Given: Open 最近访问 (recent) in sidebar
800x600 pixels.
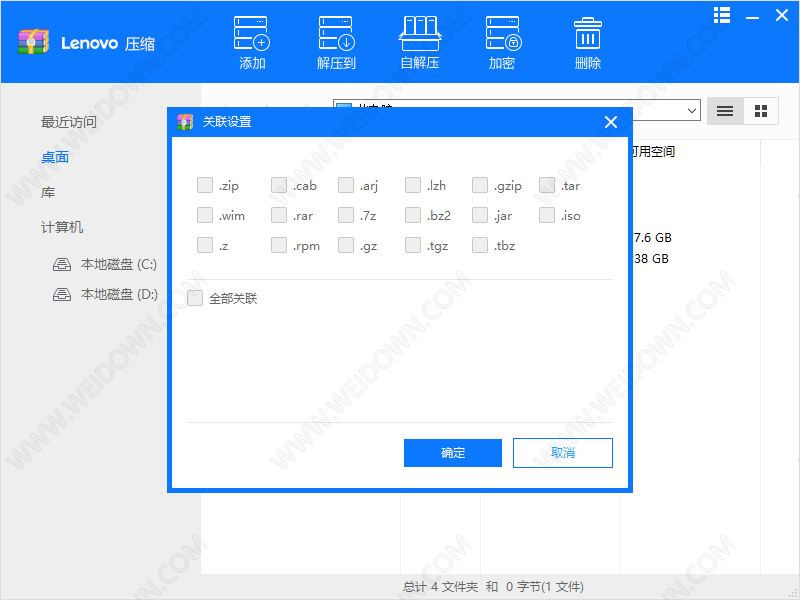Looking at the screenshot, I should point(69,122).
